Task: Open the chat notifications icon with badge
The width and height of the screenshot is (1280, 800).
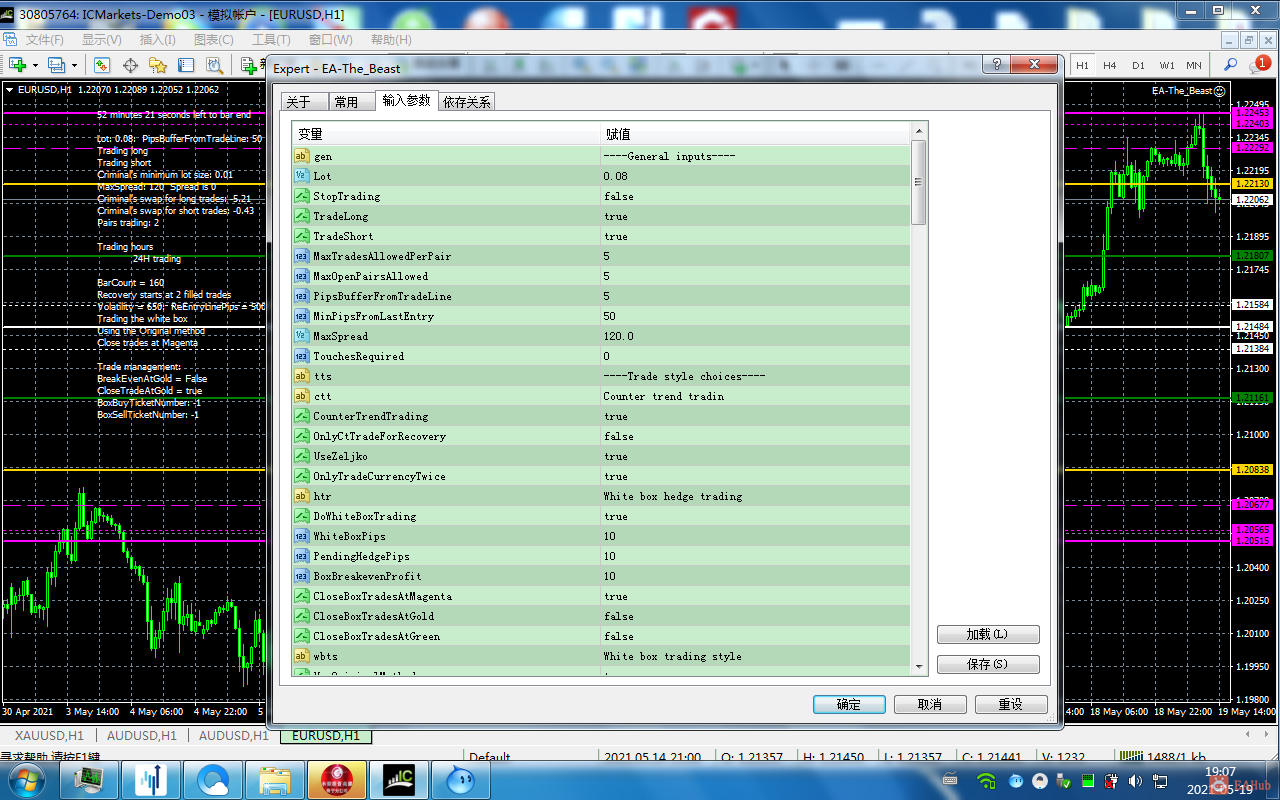Action: (x=1258, y=65)
